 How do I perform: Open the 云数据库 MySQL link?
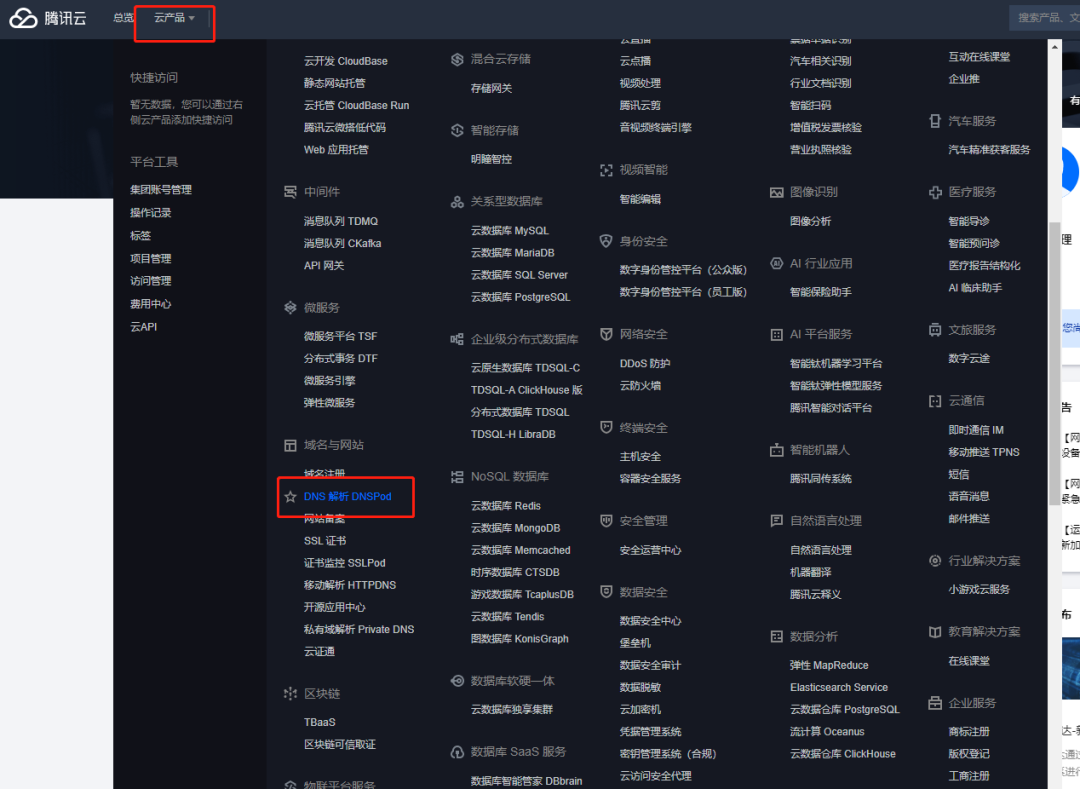tap(510, 231)
